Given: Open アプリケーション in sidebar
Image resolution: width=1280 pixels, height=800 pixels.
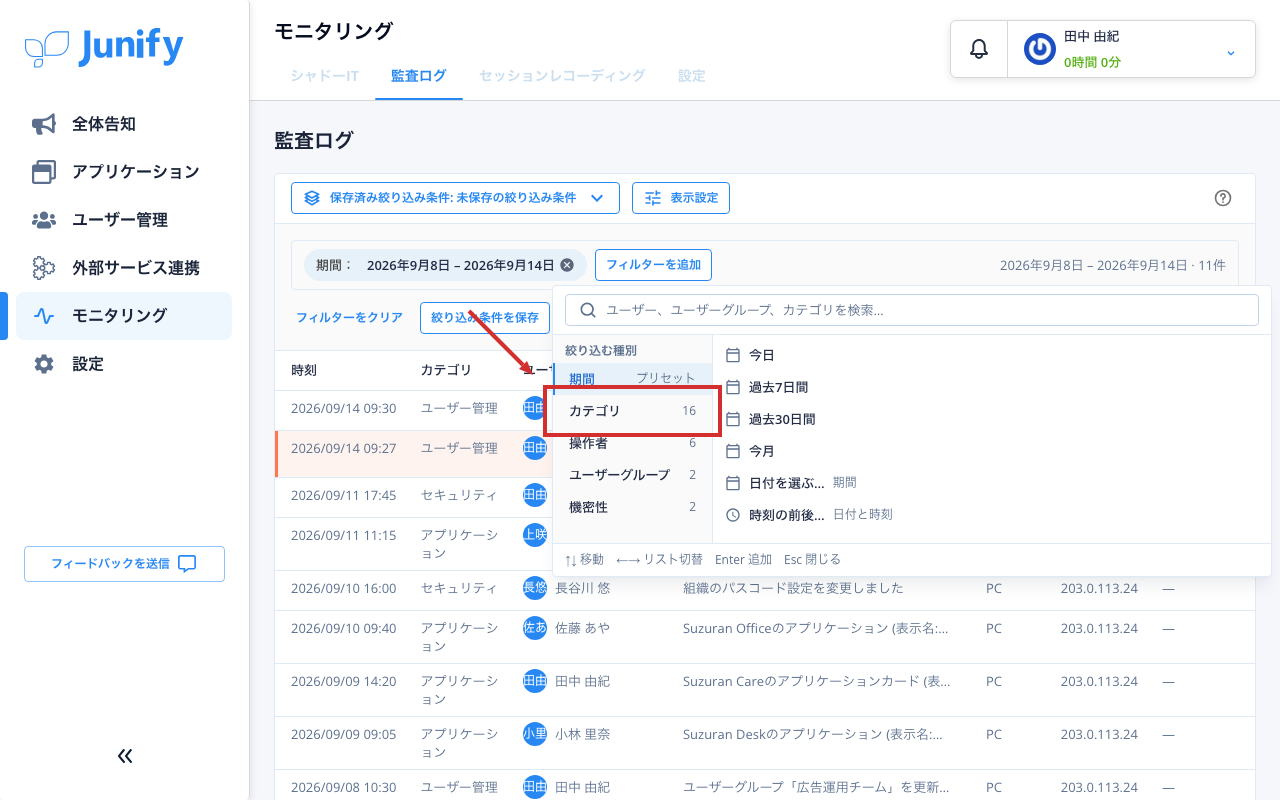Looking at the screenshot, I should point(124,172).
